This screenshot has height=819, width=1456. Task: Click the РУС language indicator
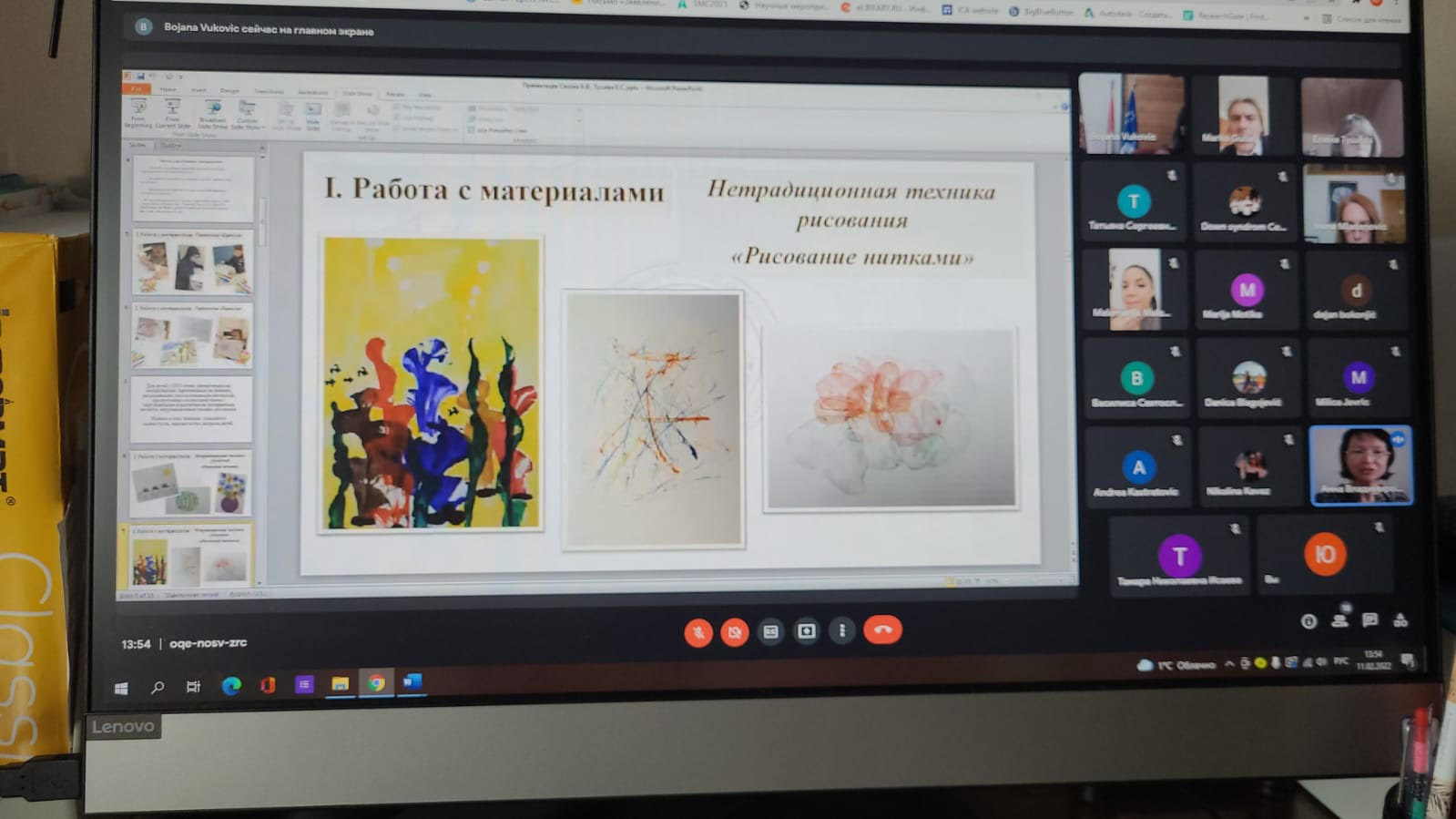(1340, 661)
